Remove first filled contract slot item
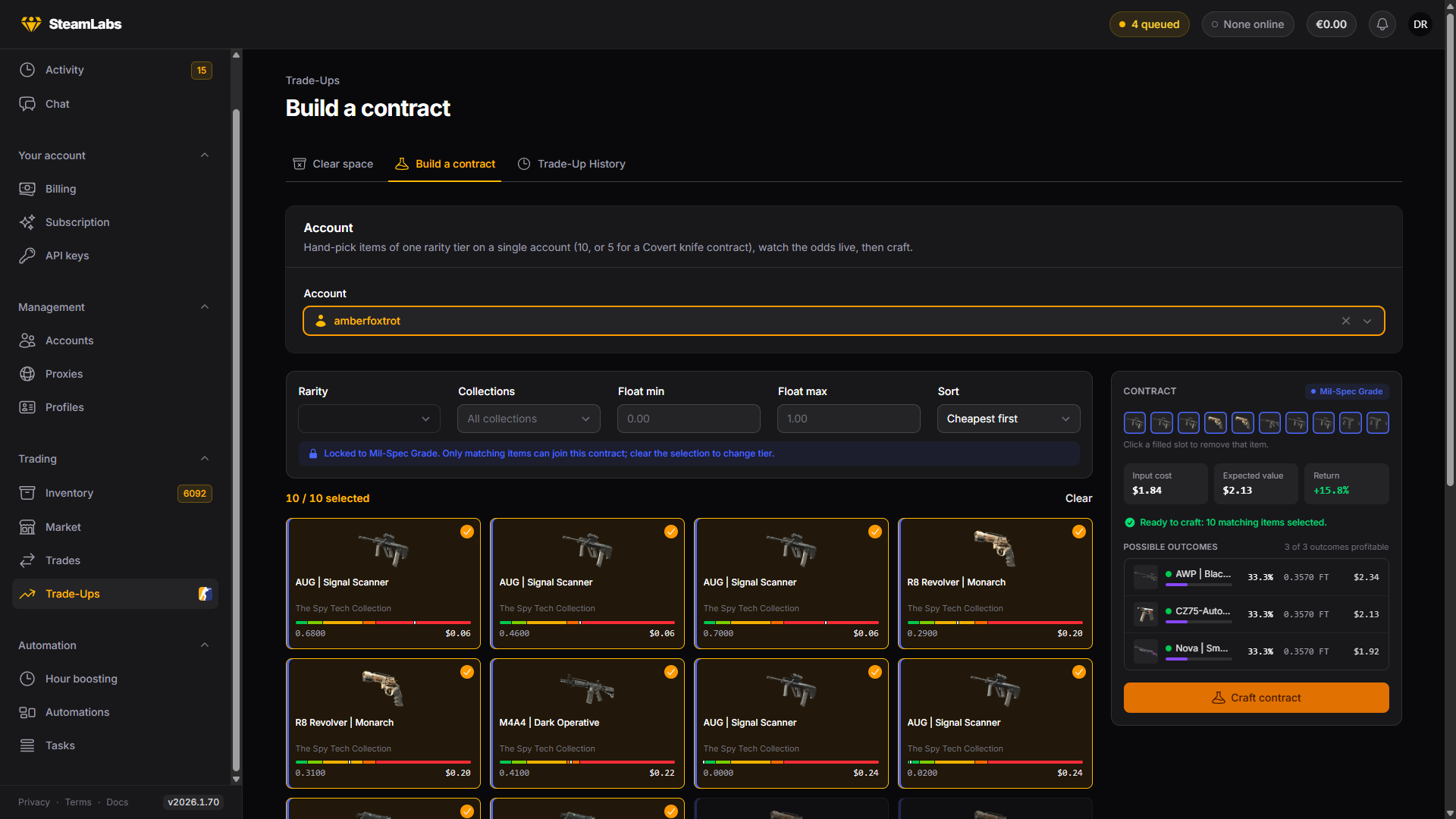The image size is (1456, 819). [x=1134, y=422]
